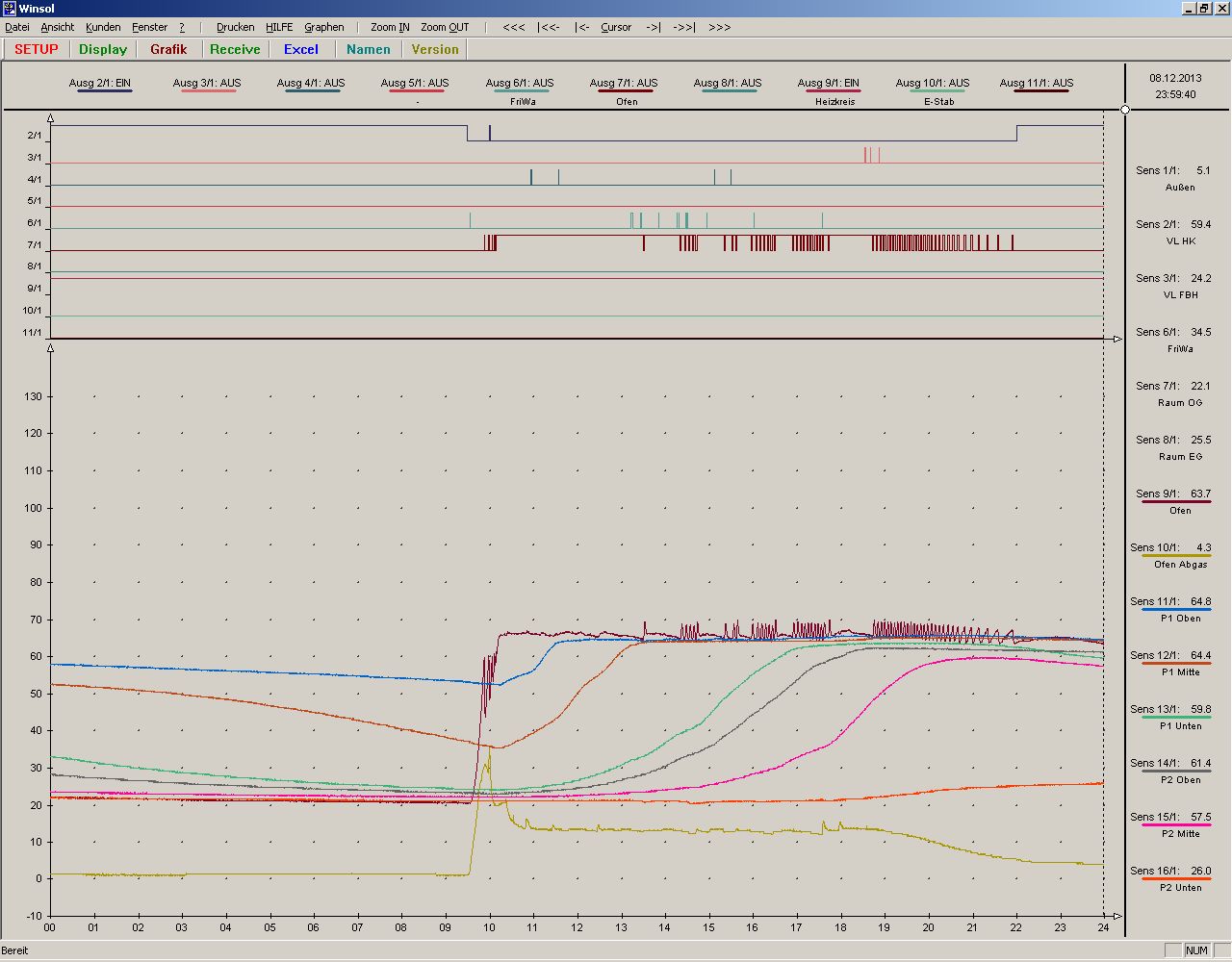Toggle the Ausg 9/1 Heizkreis output legend

(x=829, y=84)
